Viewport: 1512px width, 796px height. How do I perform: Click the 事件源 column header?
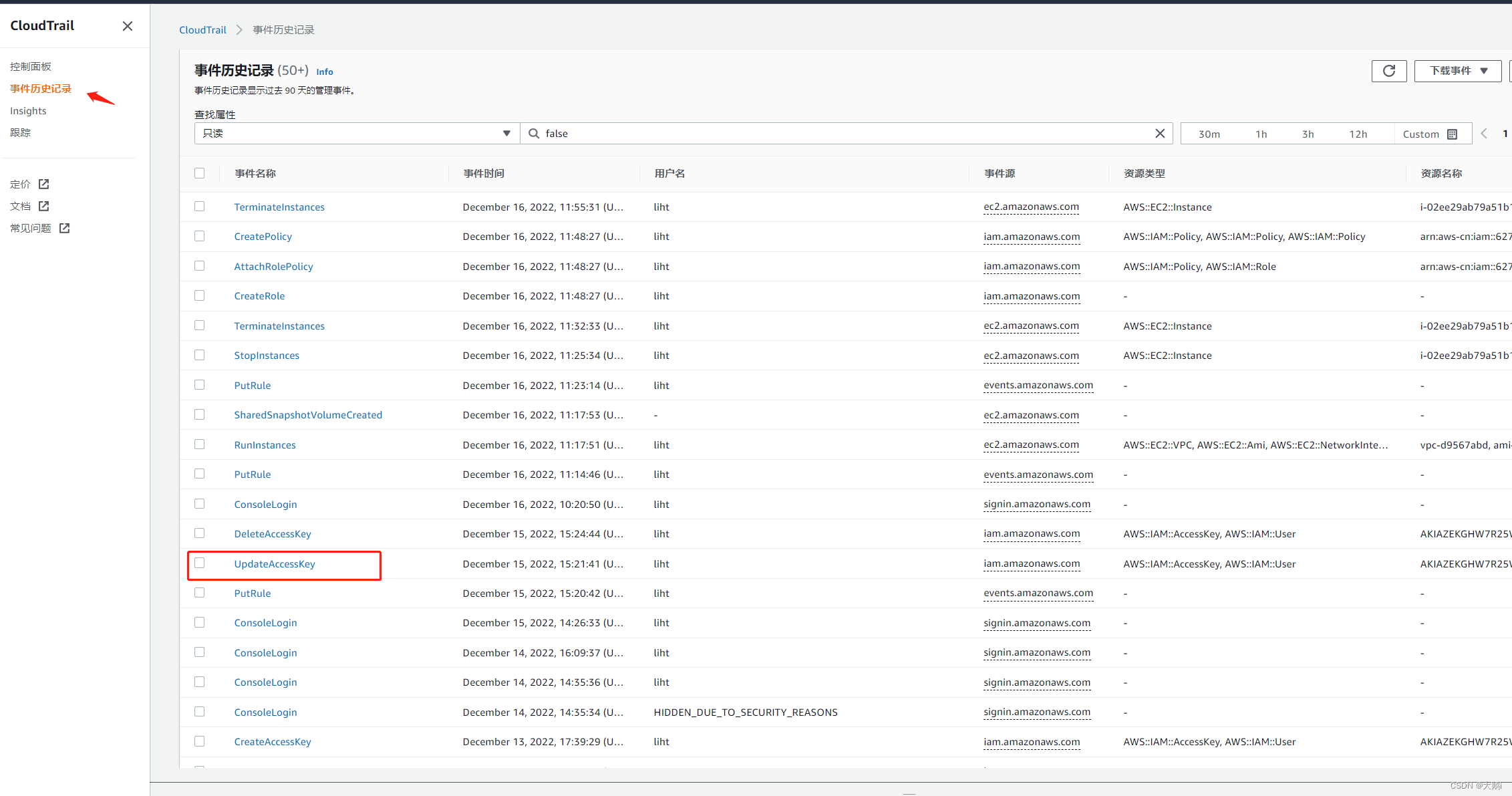(x=1000, y=174)
